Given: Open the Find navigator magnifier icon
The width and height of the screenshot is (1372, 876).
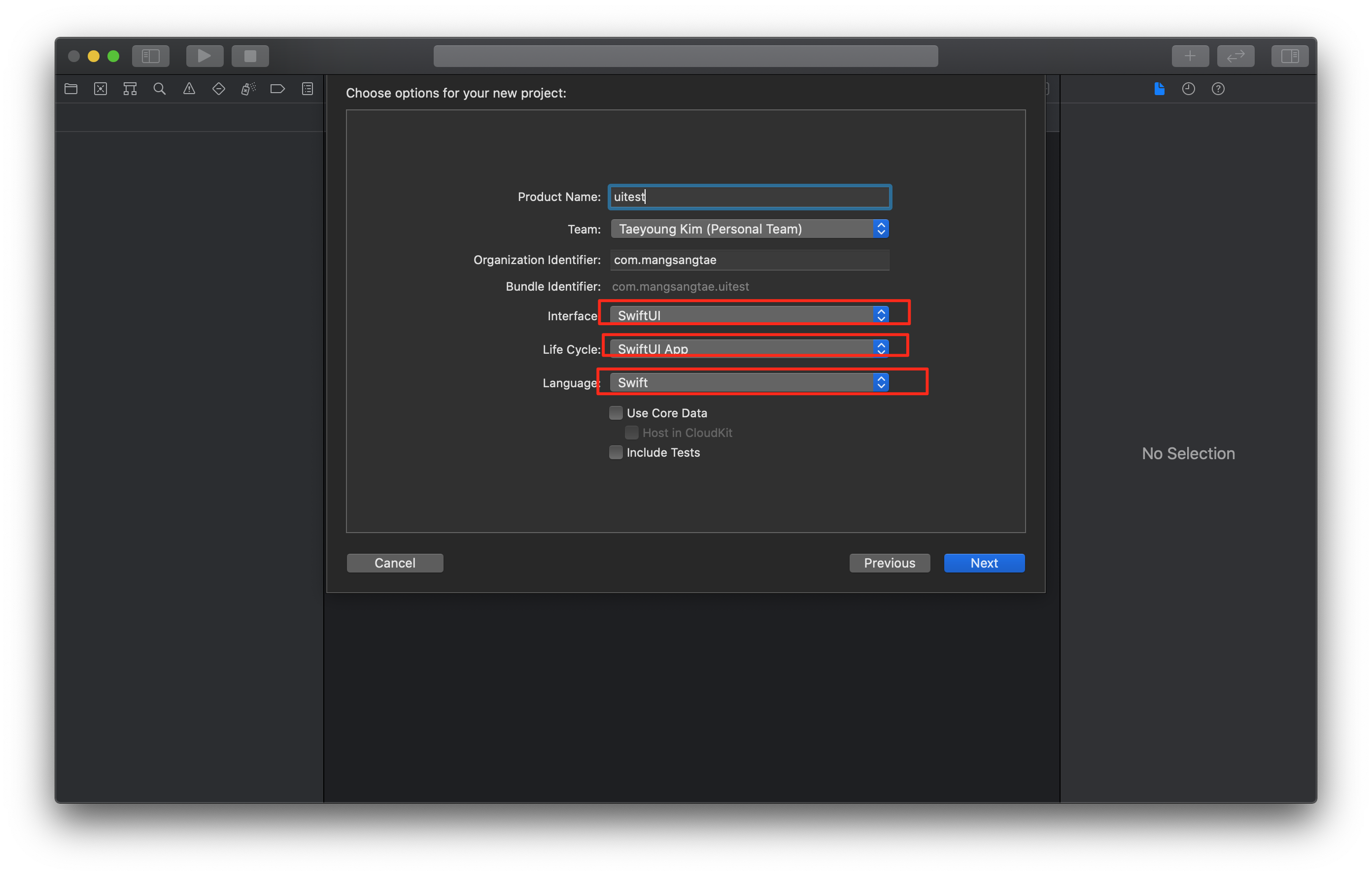Looking at the screenshot, I should pos(160,89).
